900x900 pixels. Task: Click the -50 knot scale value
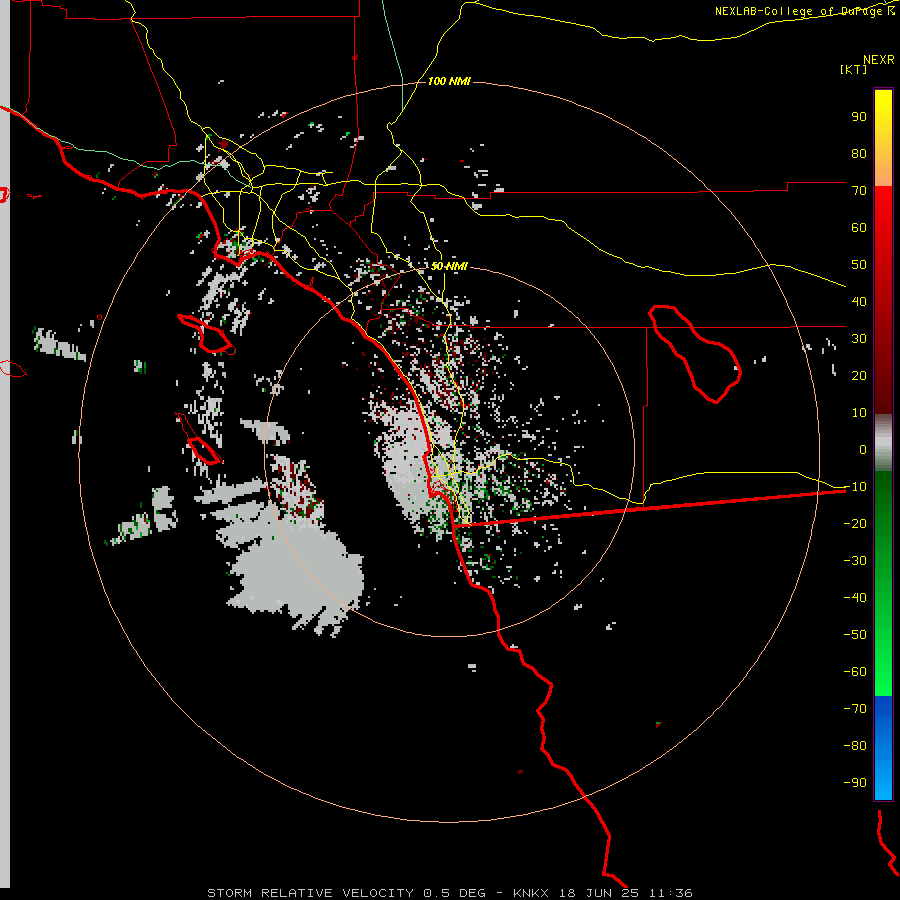tap(855, 635)
